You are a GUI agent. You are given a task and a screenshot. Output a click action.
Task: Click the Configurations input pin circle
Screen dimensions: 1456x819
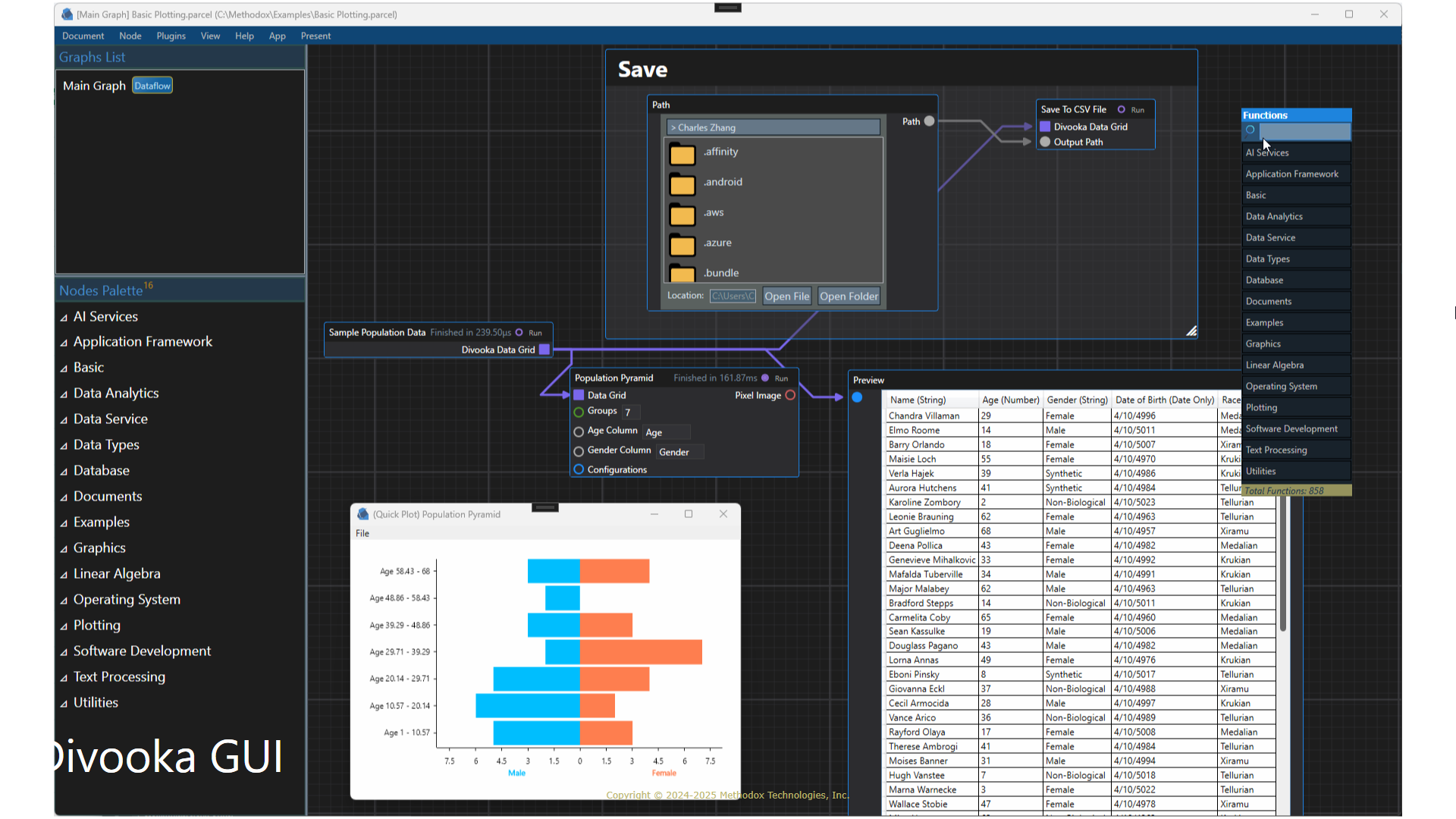click(x=579, y=469)
